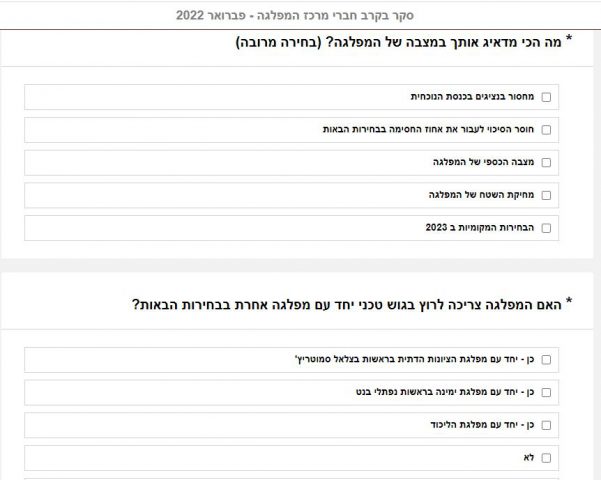Check the box for 'הציונות הדתית' with סמוטריץ'
This screenshot has width=601, height=480.
point(546,359)
